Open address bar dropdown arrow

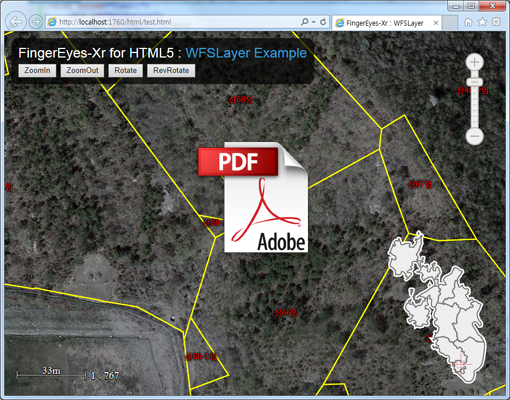click(x=314, y=22)
